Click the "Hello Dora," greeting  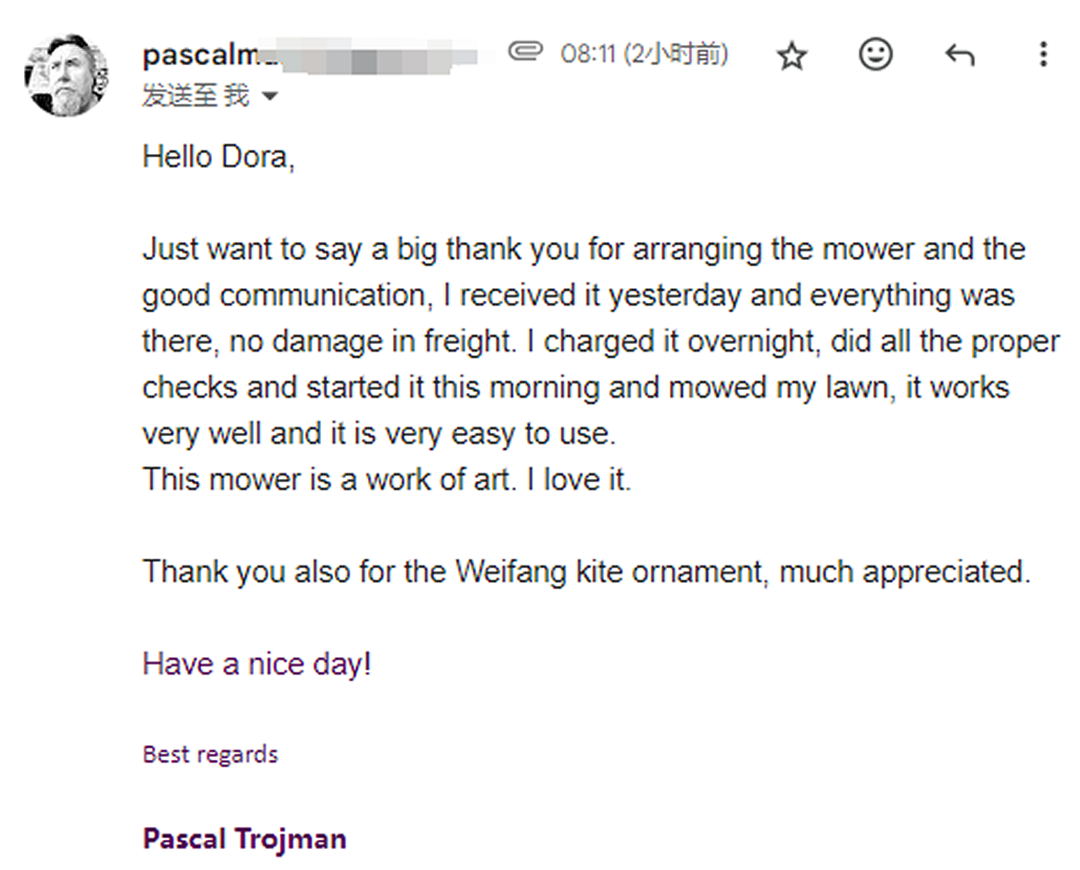click(x=219, y=157)
